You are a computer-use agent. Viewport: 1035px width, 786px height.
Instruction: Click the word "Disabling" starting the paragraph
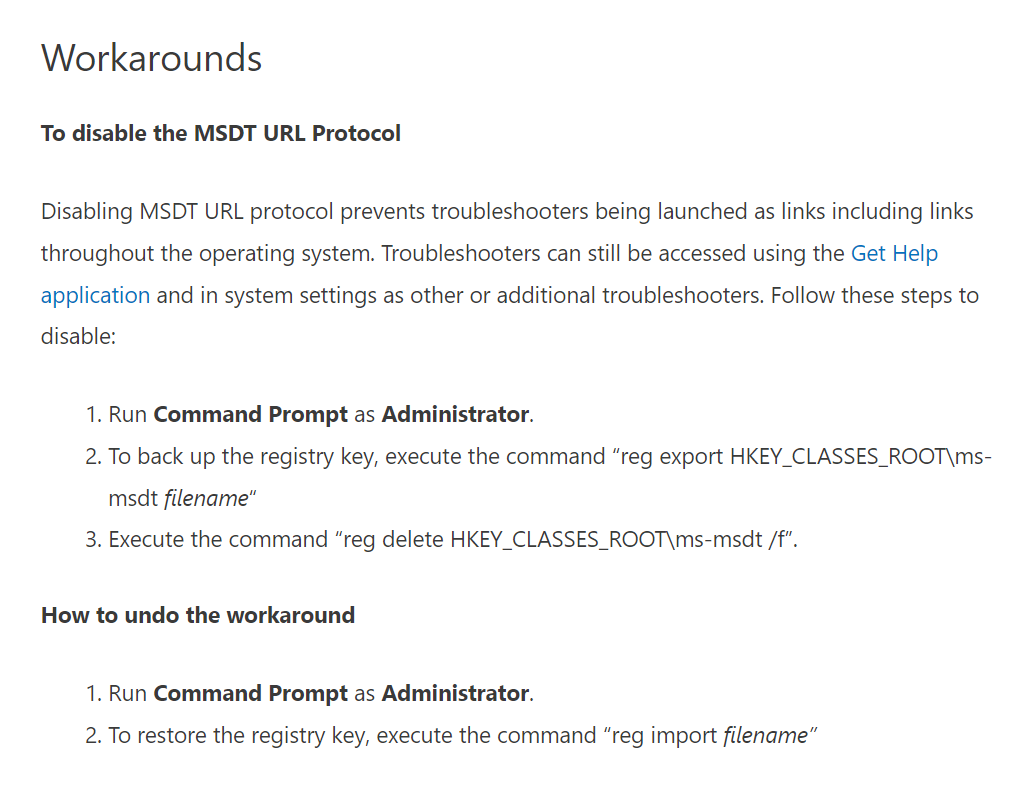click(x=86, y=212)
